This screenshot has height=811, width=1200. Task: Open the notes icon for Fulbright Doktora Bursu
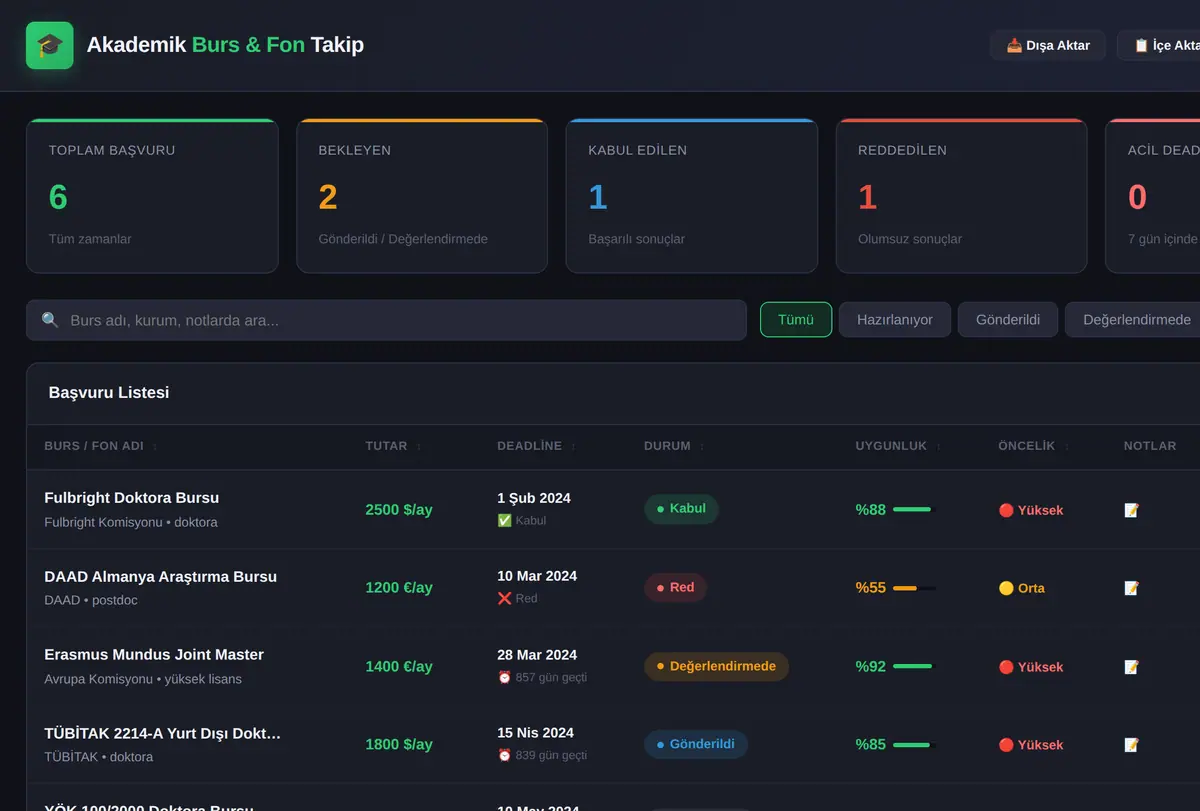tap(1131, 510)
